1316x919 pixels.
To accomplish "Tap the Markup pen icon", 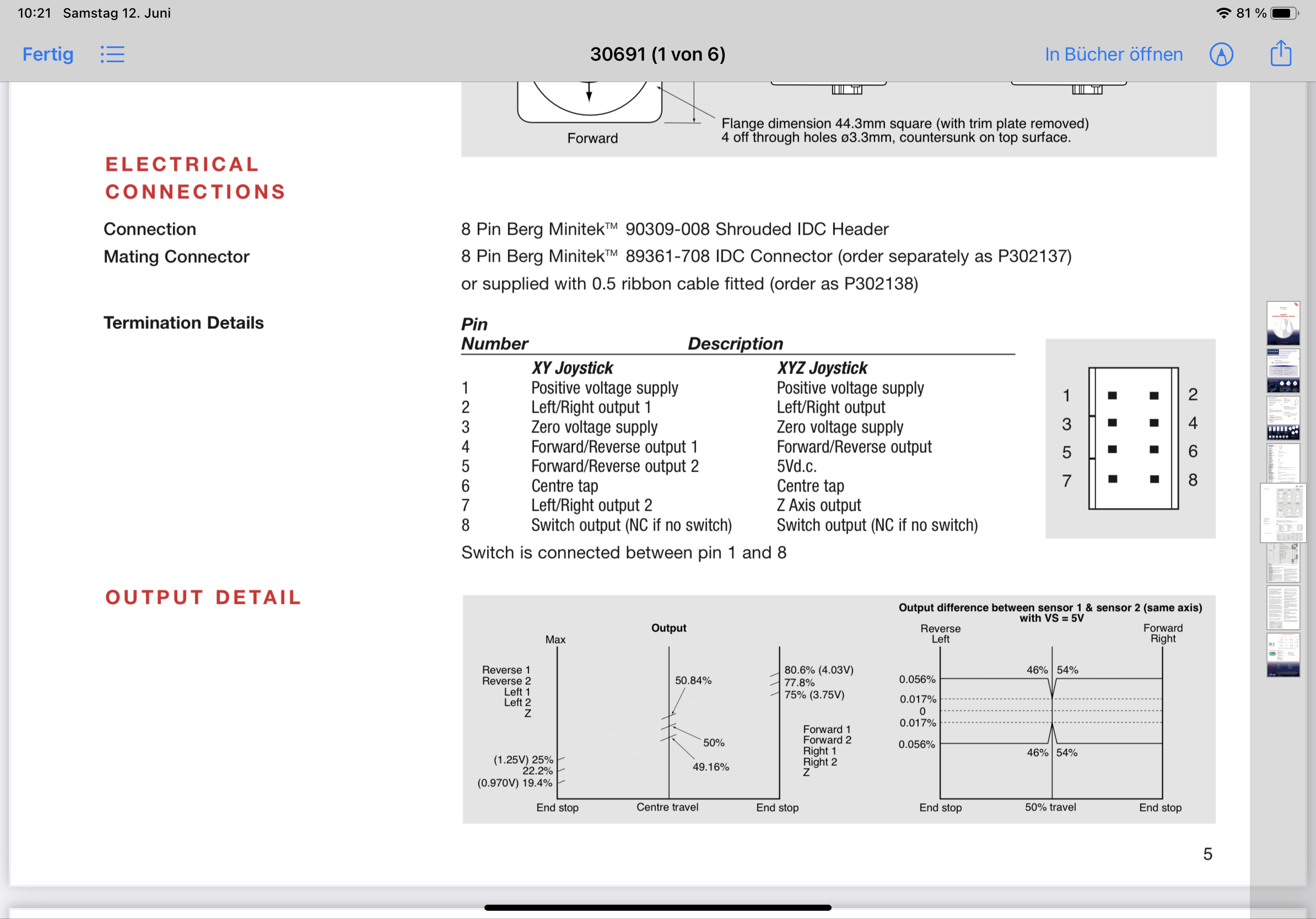I will pos(1221,55).
